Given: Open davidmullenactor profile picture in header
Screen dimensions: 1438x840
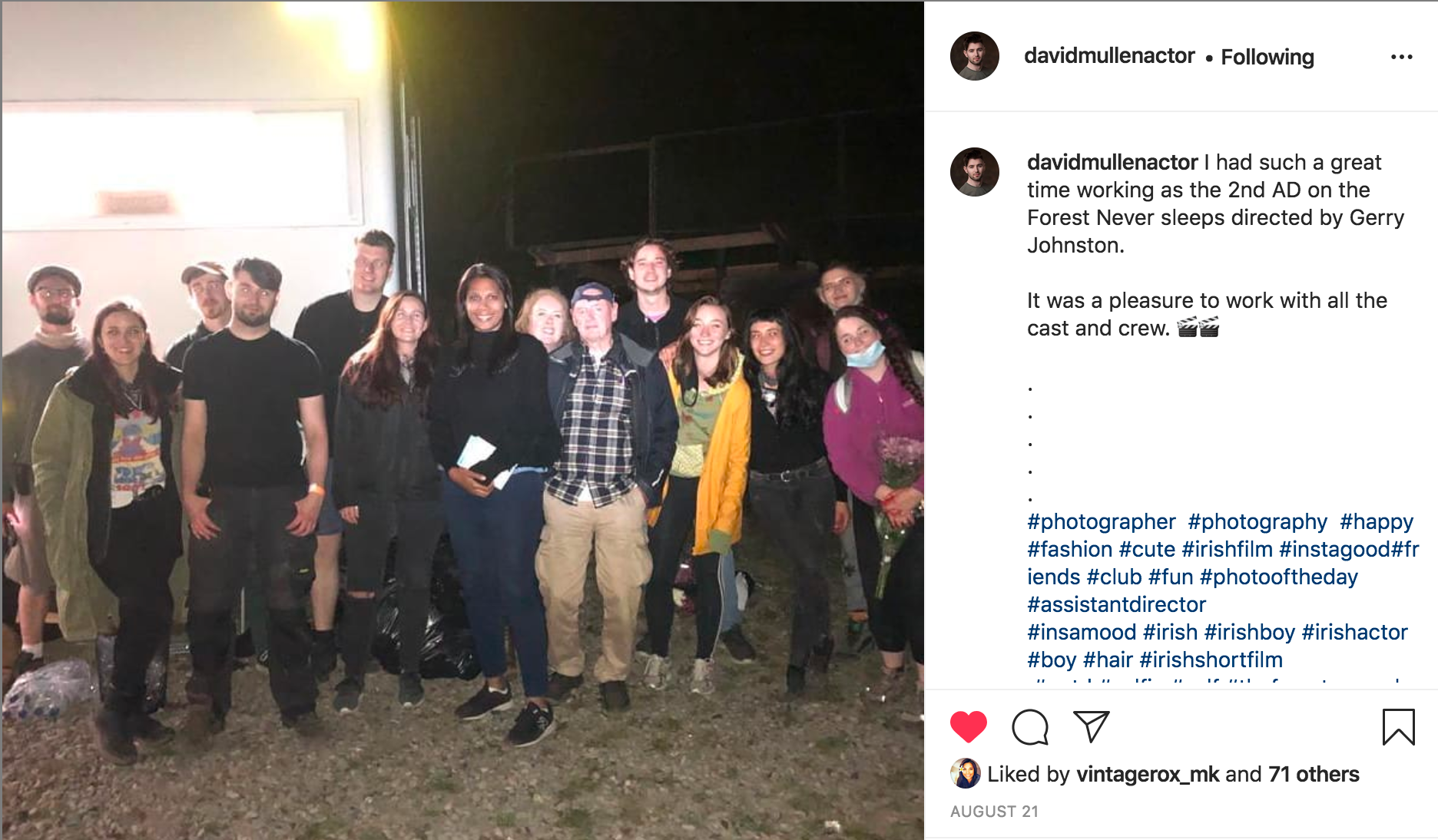Looking at the screenshot, I should tap(975, 56).
